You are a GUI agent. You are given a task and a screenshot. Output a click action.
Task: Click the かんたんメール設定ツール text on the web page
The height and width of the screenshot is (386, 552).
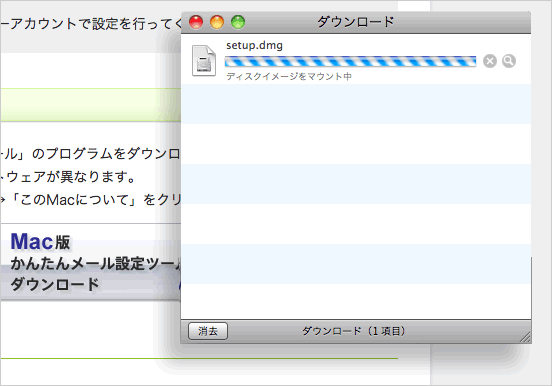click(95, 263)
